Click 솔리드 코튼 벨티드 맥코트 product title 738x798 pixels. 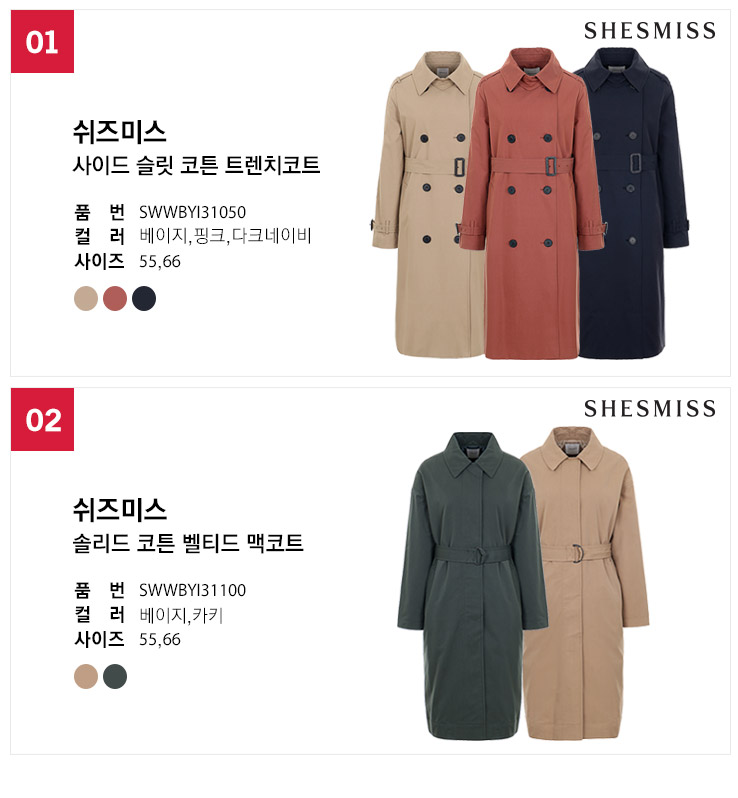click(188, 543)
